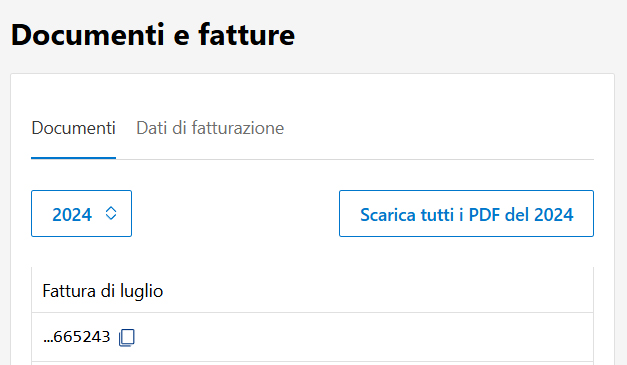627x365 pixels.
Task: Download all 2024 PDFs
Action: click(466, 213)
